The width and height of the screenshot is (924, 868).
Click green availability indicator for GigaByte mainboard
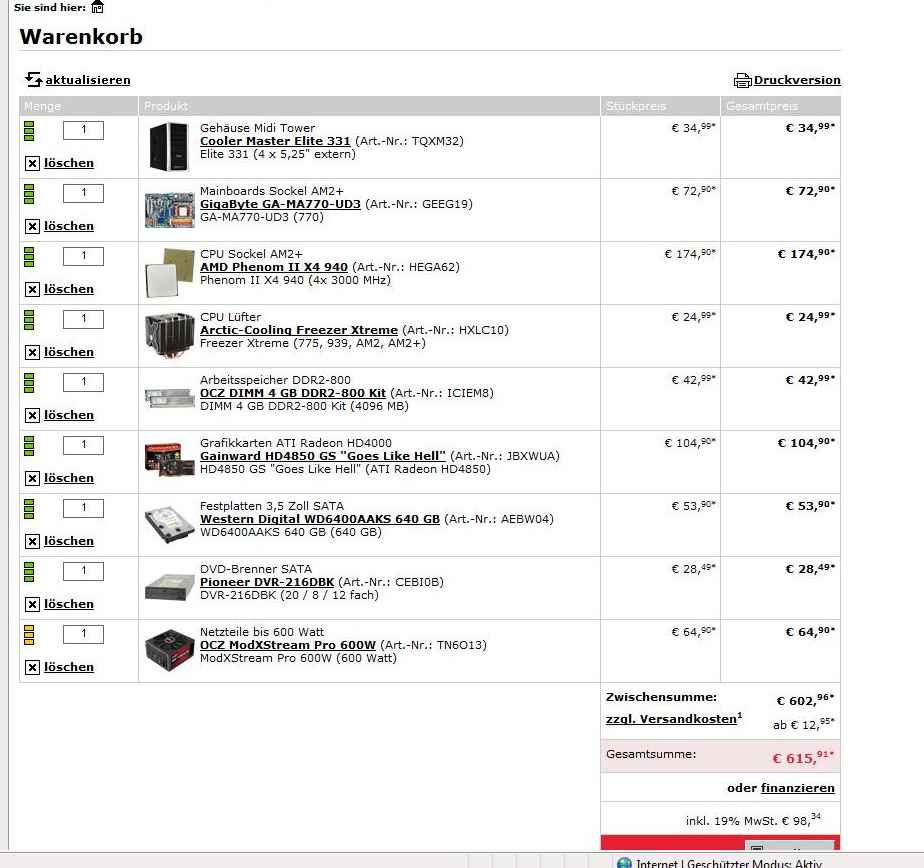click(x=29, y=194)
